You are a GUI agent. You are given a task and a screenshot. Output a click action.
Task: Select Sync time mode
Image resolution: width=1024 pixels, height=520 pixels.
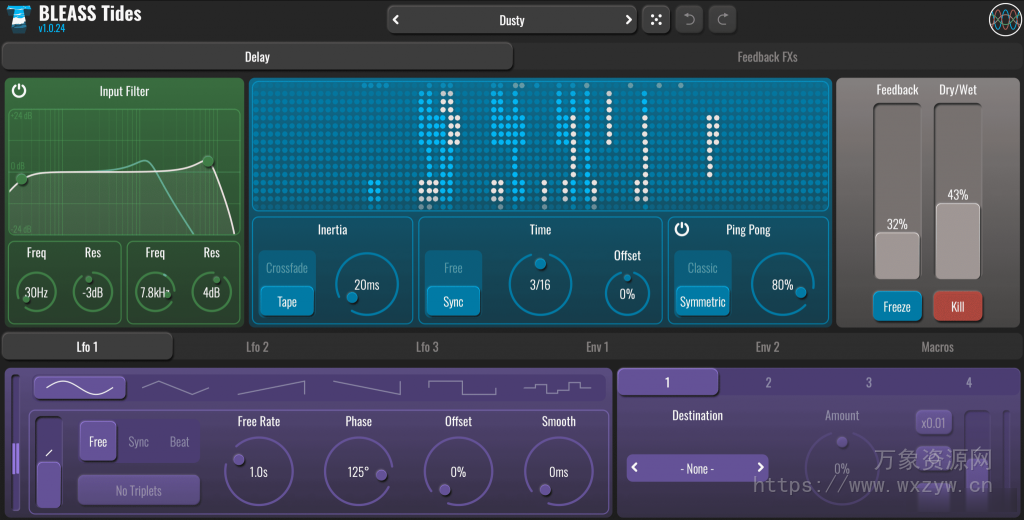tap(453, 301)
